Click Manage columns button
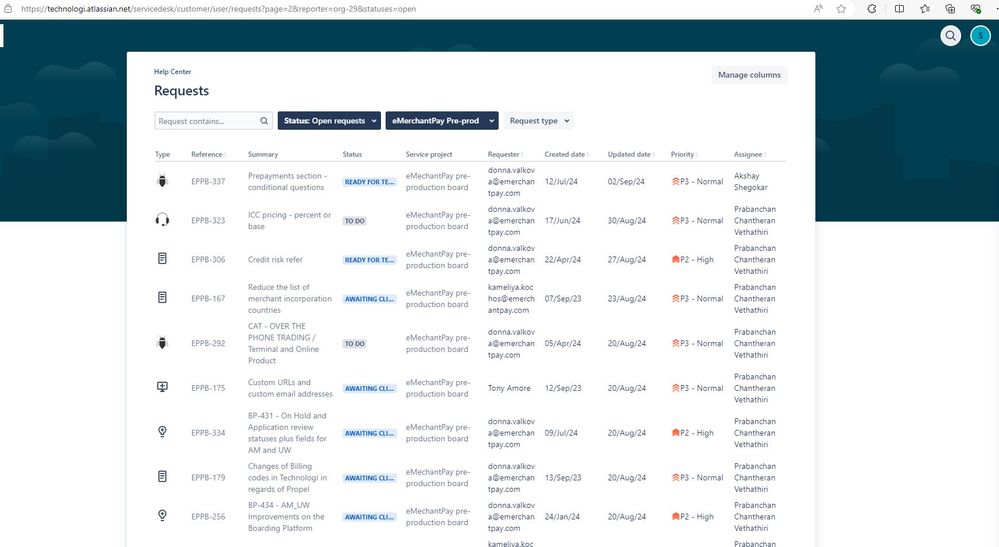This screenshot has height=547, width=999. click(749, 75)
